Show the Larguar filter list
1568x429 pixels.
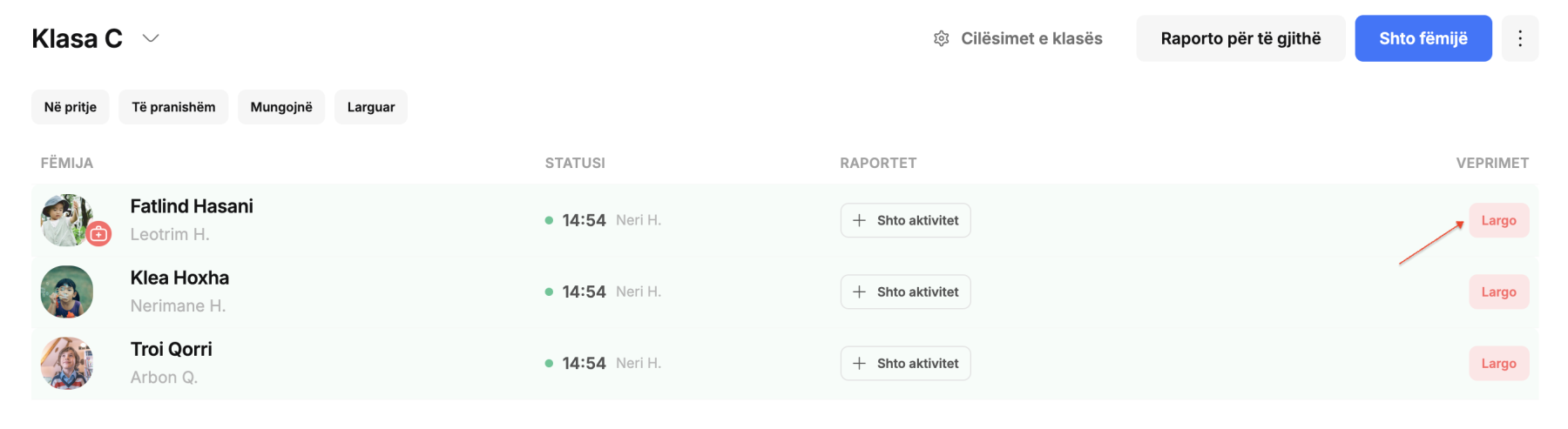[371, 107]
